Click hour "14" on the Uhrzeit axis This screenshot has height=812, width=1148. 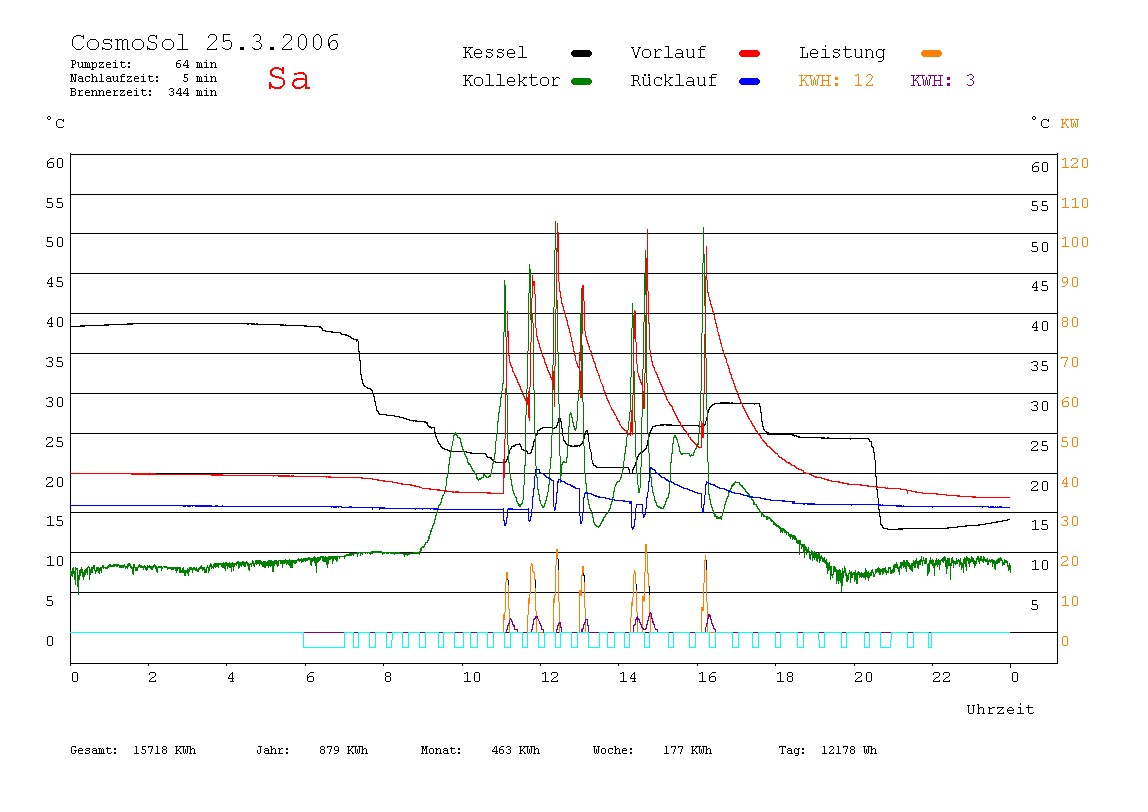pyautogui.click(x=628, y=677)
